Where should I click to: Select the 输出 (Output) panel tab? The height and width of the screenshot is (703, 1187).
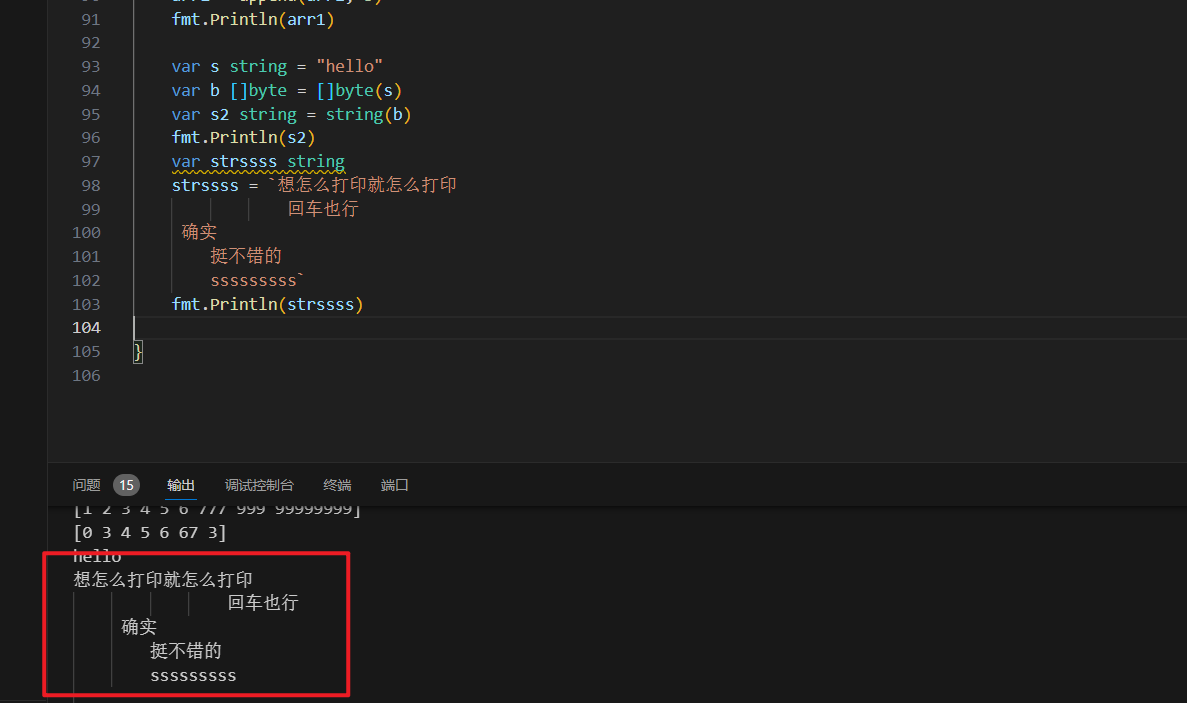pyautogui.click(x=181, y=485)
